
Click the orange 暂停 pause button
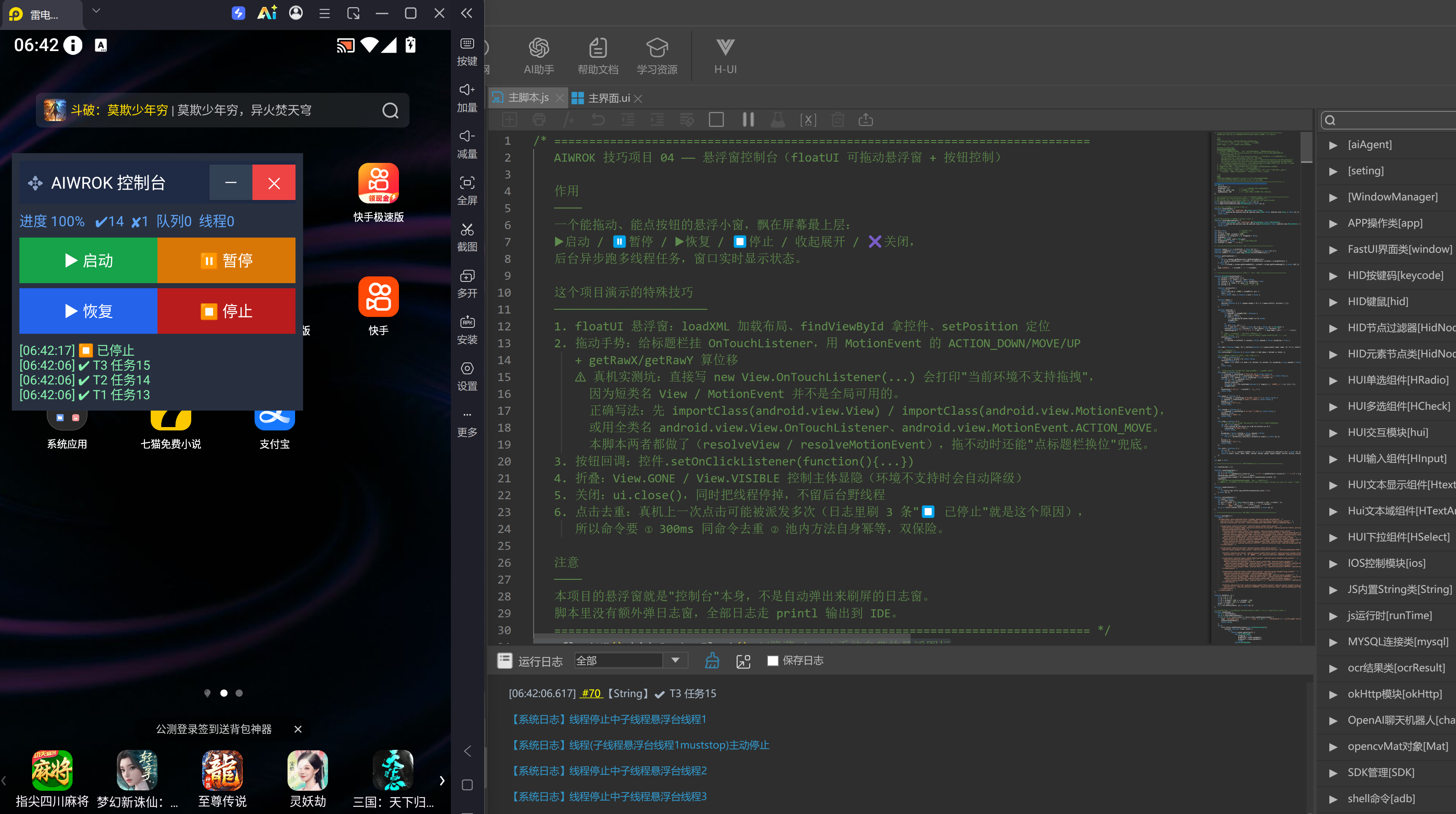226,260
